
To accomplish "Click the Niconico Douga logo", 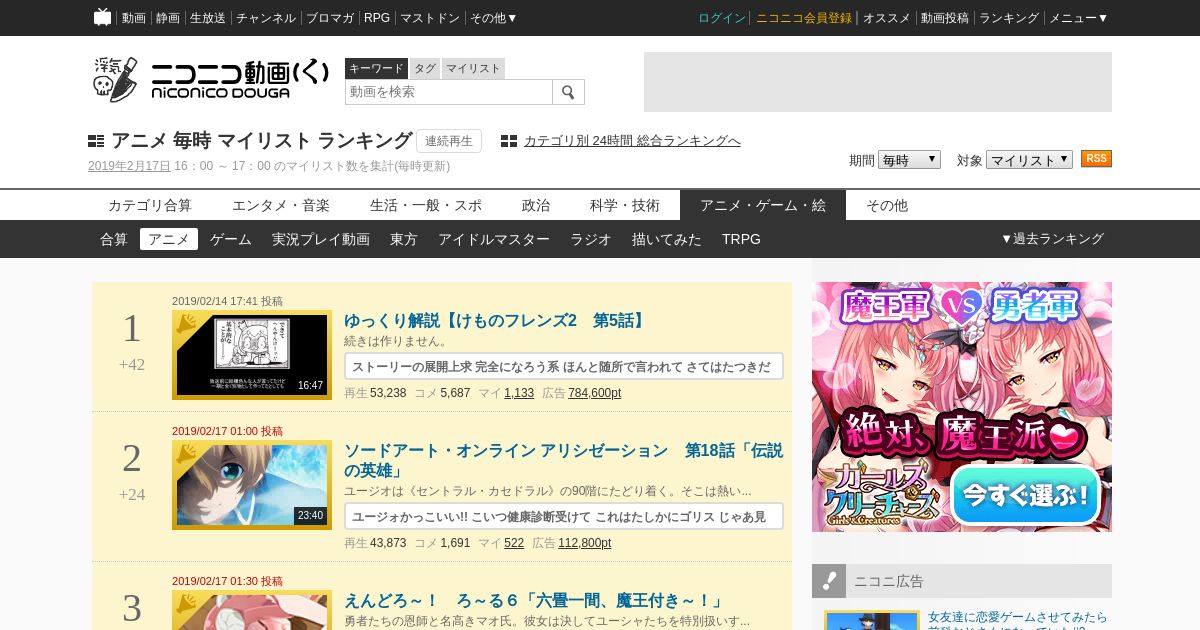I will 210,79.
